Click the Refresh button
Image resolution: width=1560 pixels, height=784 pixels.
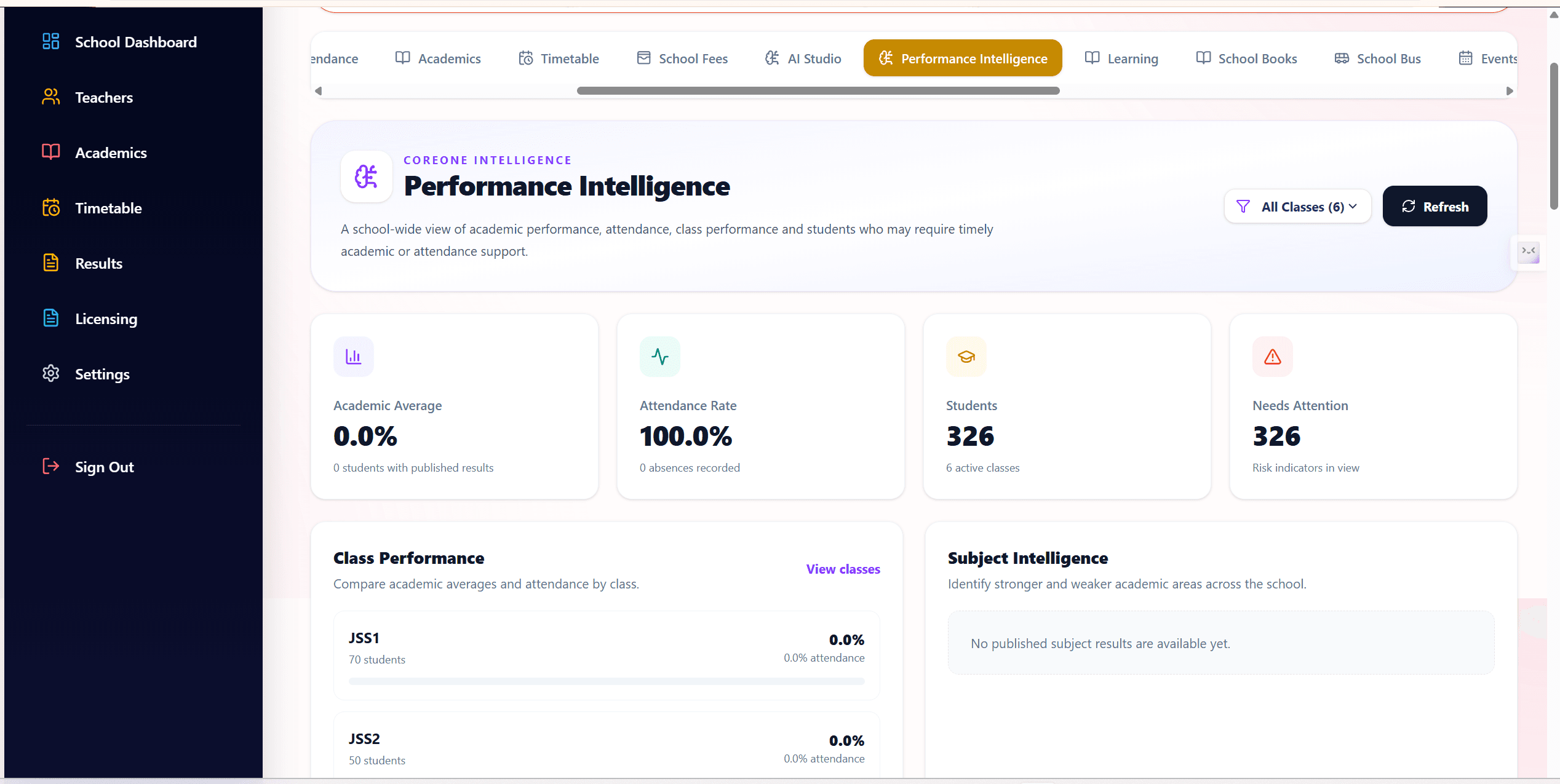(x=1435, y=207)
